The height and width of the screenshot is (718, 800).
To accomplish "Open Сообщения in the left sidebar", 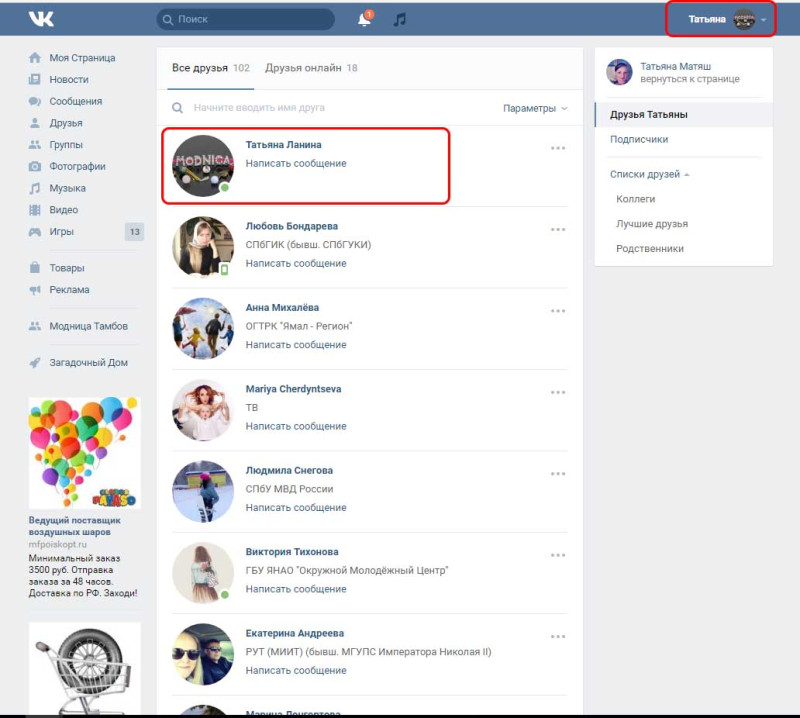I will 76,101.
